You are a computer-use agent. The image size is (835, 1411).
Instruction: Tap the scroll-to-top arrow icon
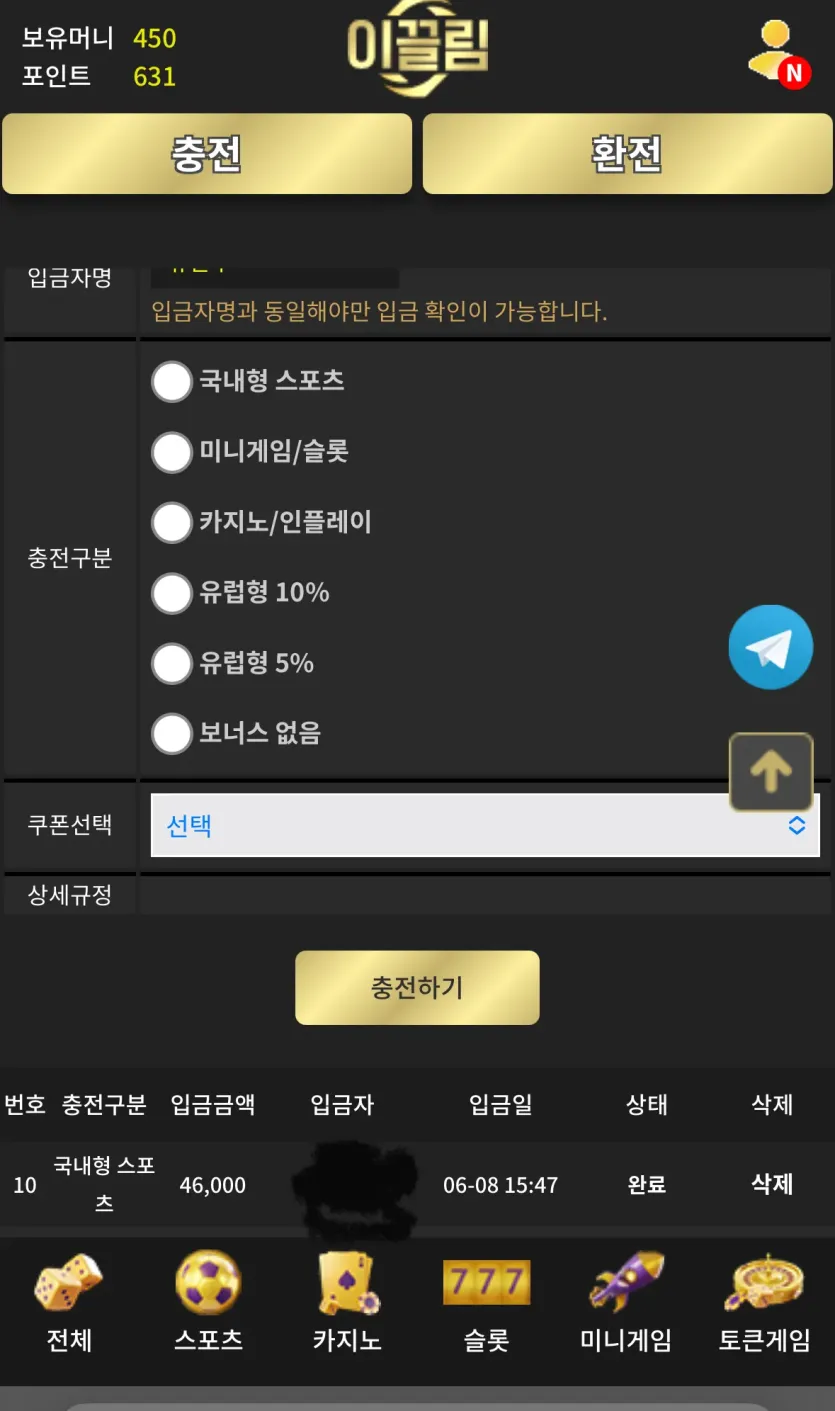pos(771,772)
